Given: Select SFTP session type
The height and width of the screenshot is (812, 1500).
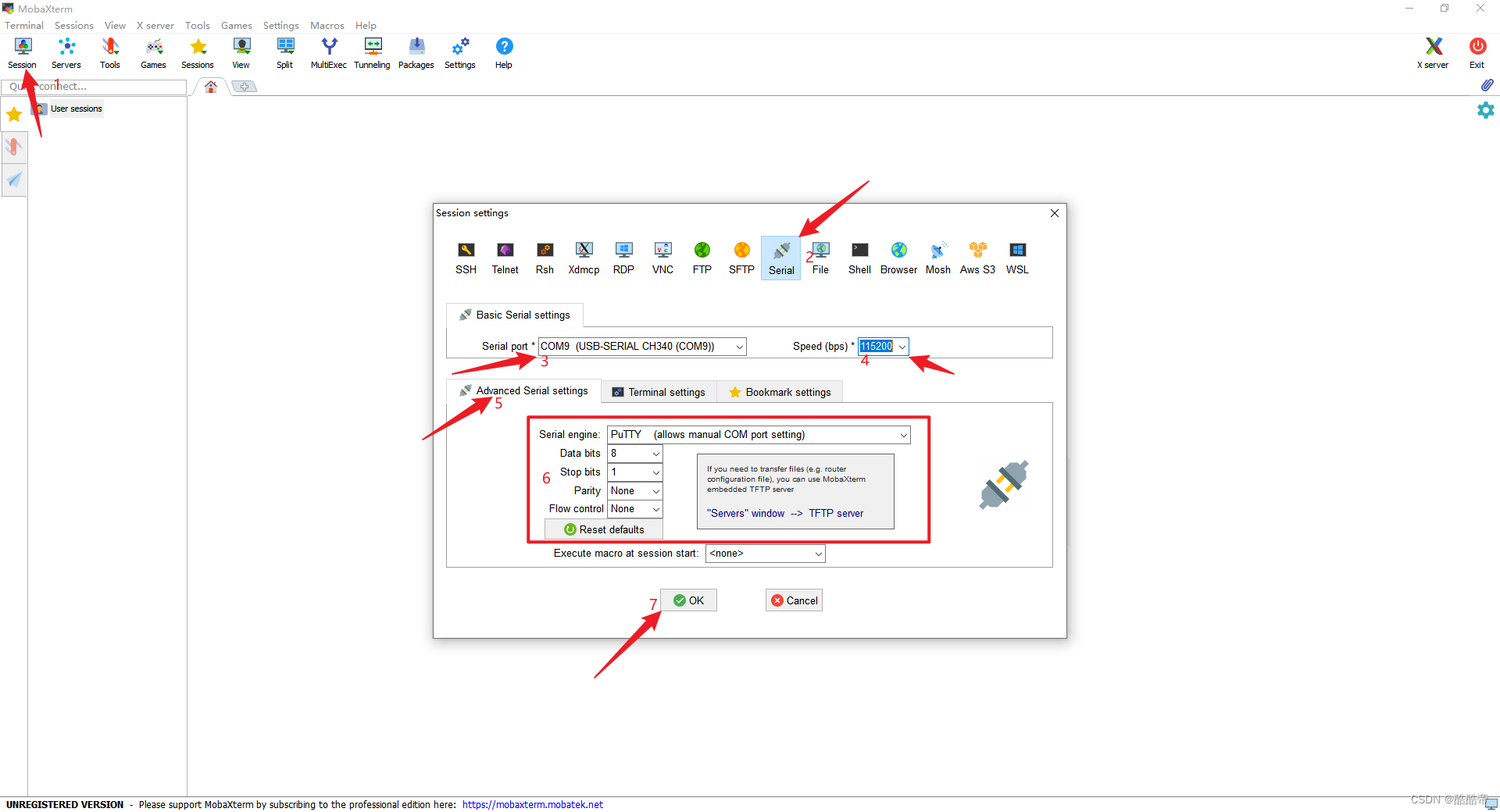Looking at the screenshot, I should pos(741,258).
